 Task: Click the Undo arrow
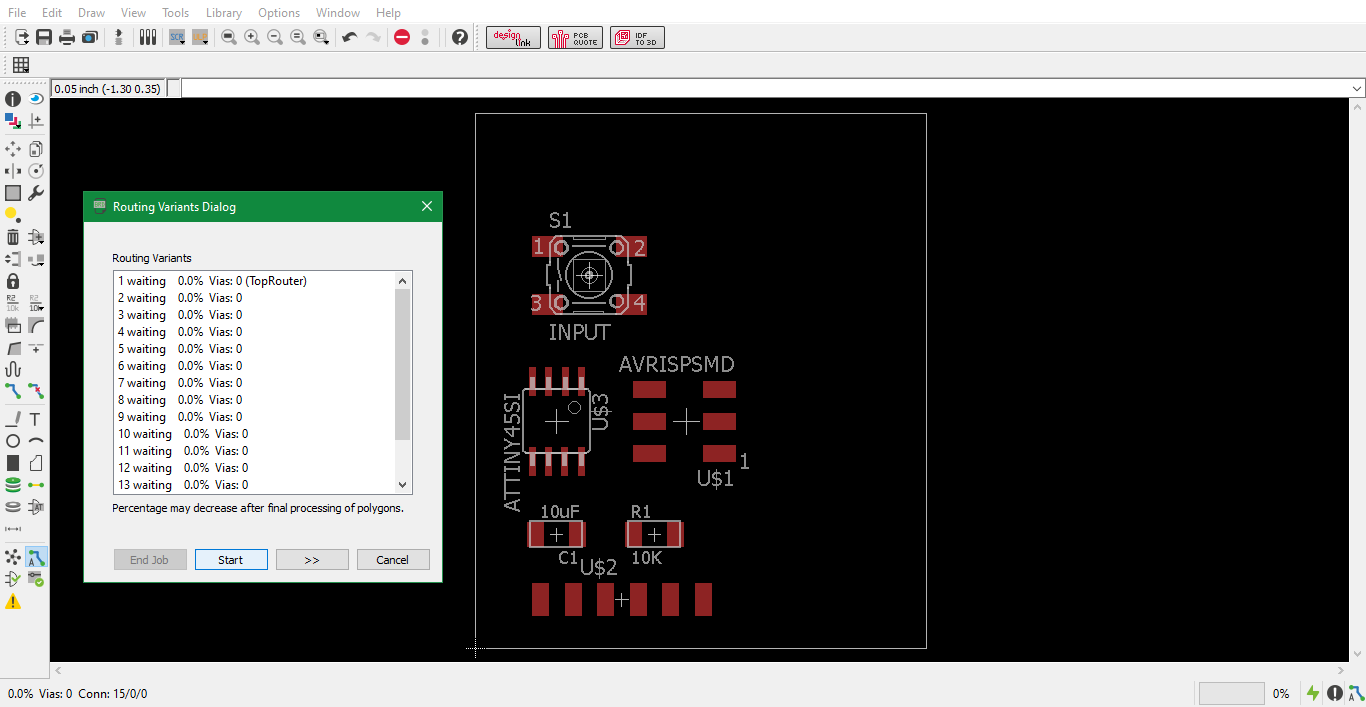click(349, 37)
